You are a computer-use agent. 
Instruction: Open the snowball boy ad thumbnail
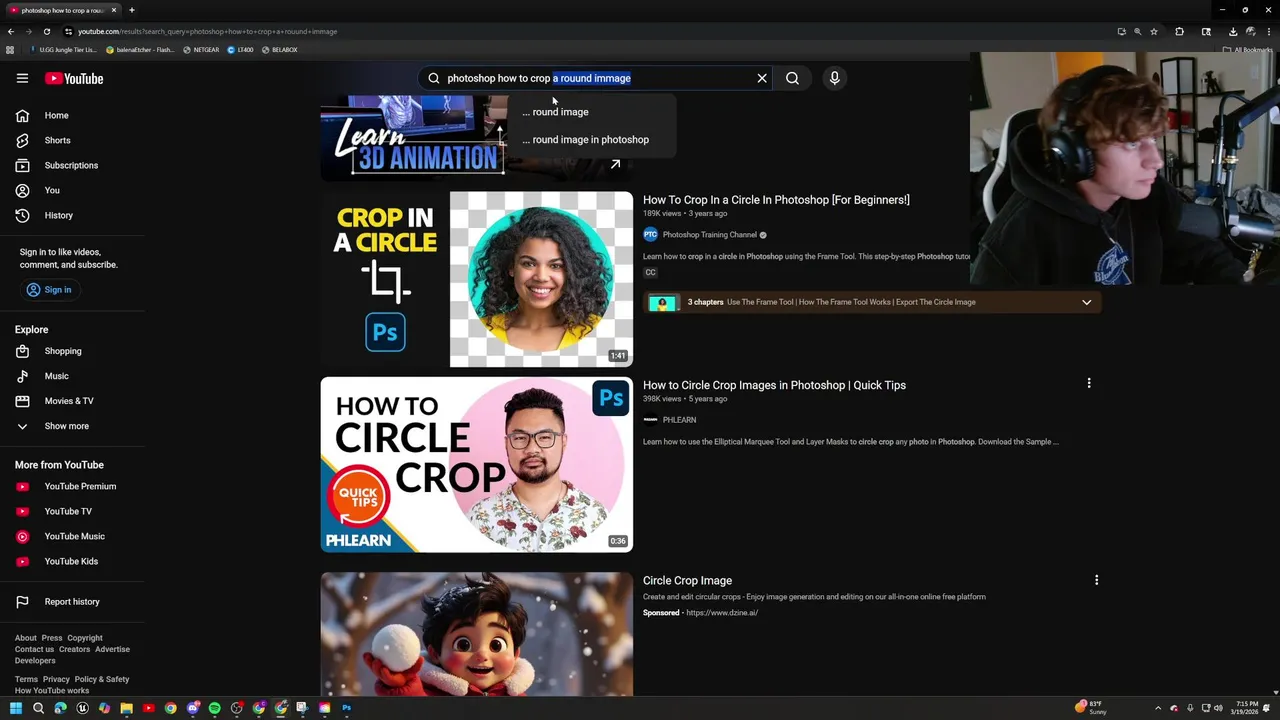(x=476, y=634)
